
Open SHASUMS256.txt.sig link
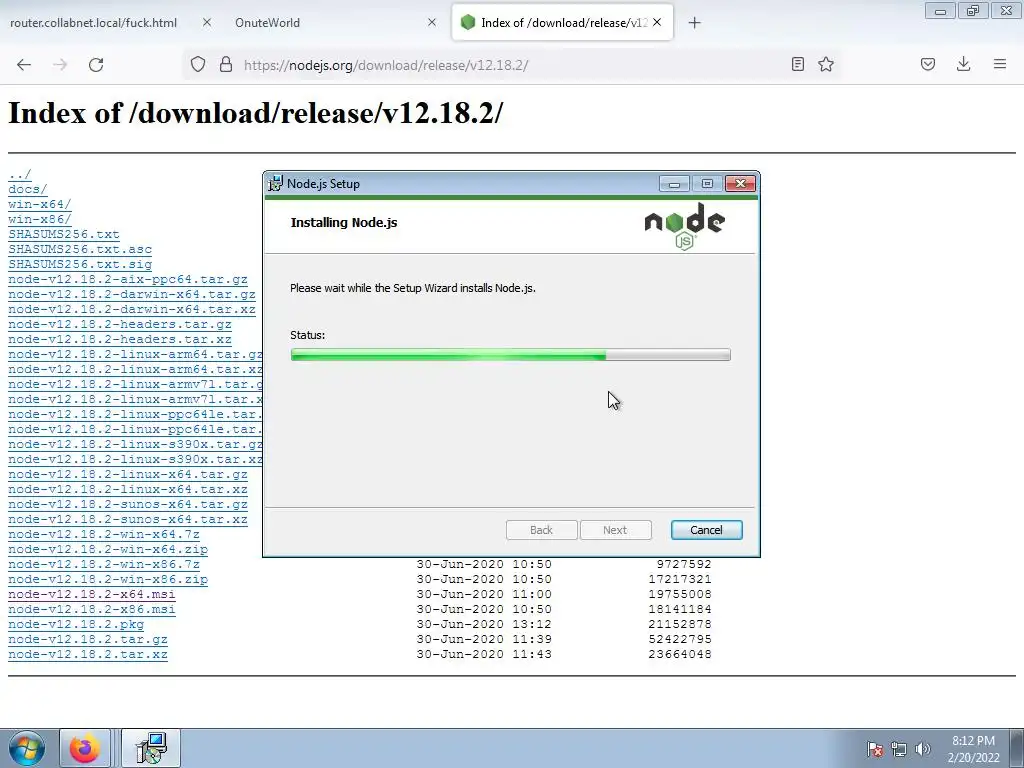point(80,264)
